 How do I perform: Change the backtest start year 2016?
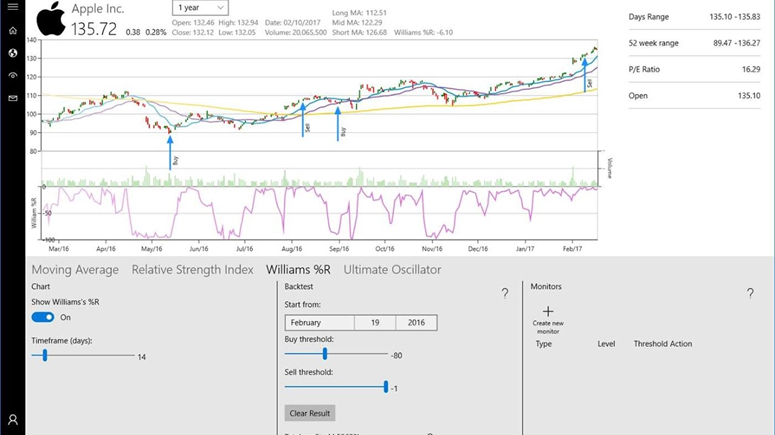pos(416,323)
